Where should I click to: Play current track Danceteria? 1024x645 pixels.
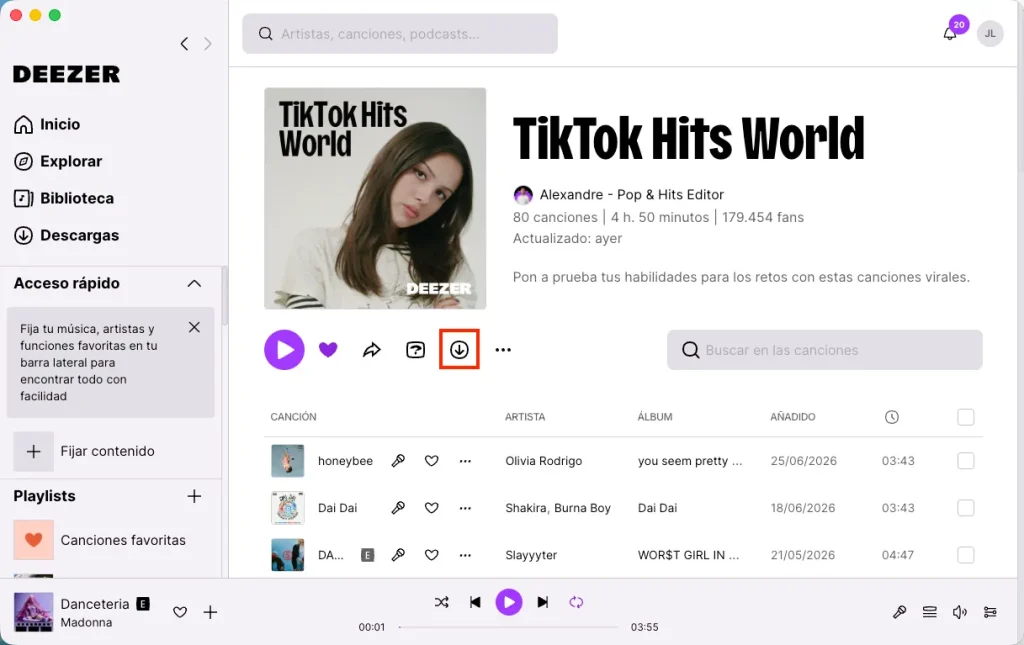pos(509,602)
